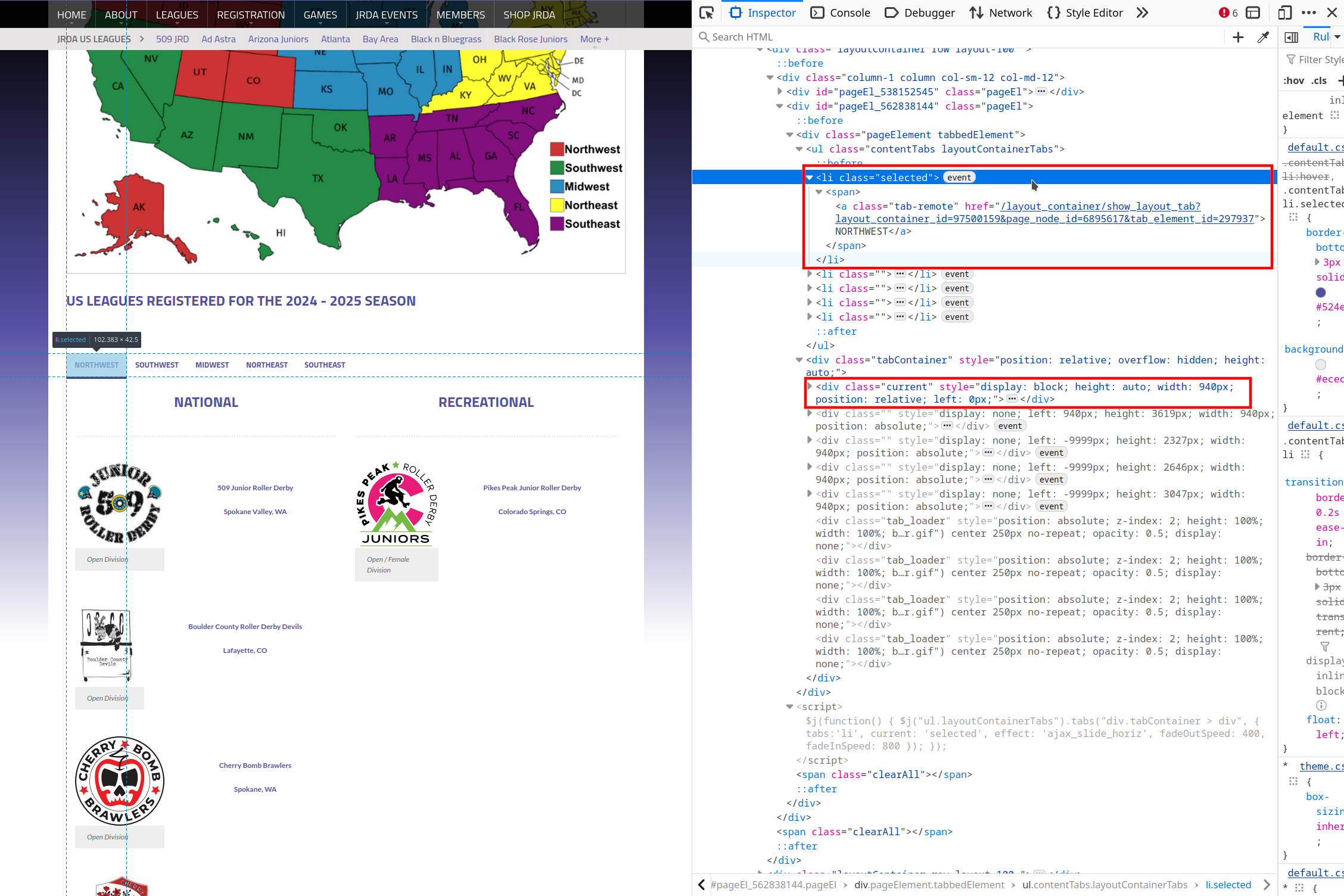Open the Rules panel tab dropdown arrow

click(x=1337, y=37)
